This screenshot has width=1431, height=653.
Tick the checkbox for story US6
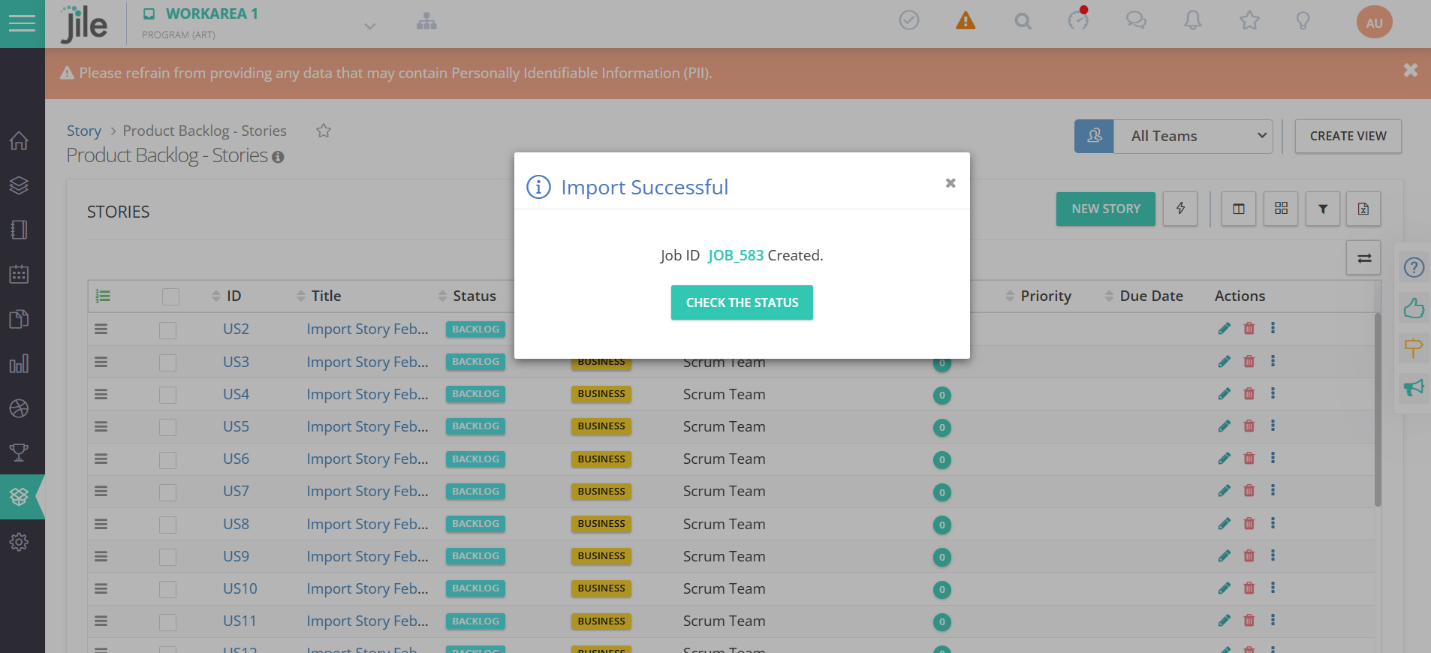tap(168, 459)
